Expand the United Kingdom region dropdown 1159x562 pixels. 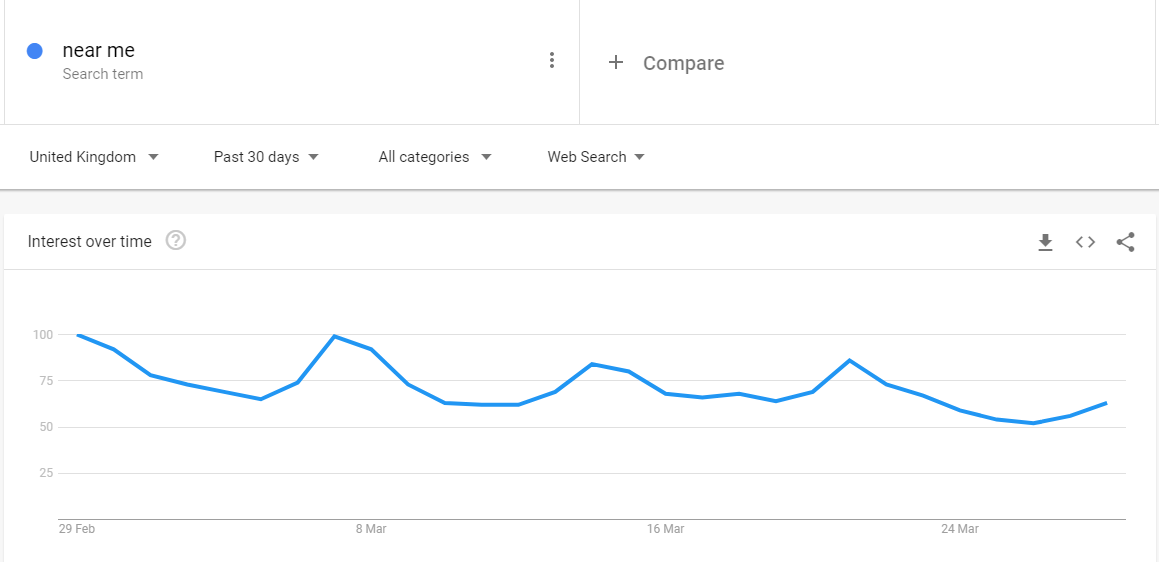[94, 157]
